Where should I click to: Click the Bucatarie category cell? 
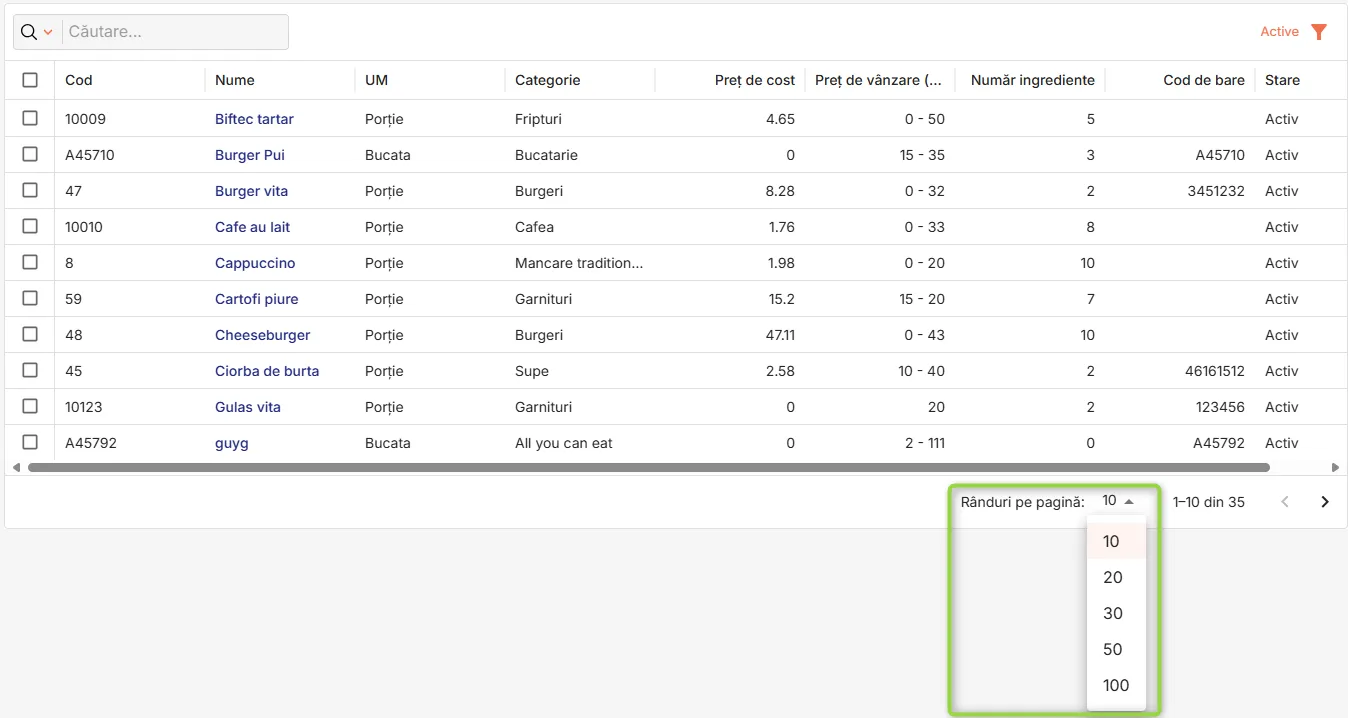(546, 155)
